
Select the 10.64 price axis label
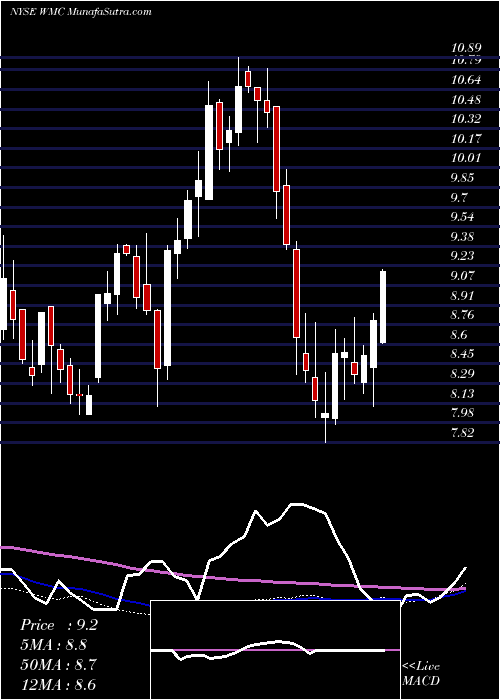coord(466,80)
